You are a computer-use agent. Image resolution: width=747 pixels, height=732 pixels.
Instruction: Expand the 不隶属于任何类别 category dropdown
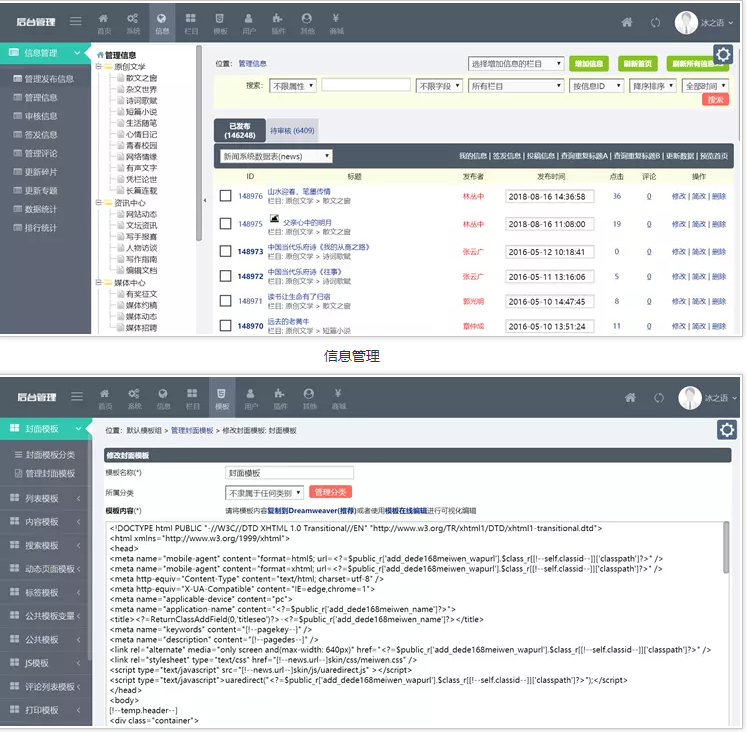(x=265, y=492)
